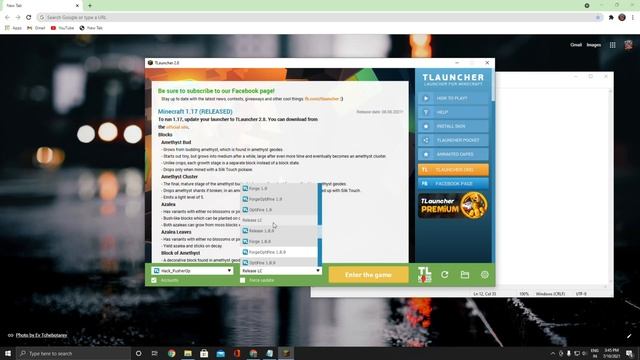Open Windows Start menu
This screenshot has width=640, height=360.
[8, 353]
